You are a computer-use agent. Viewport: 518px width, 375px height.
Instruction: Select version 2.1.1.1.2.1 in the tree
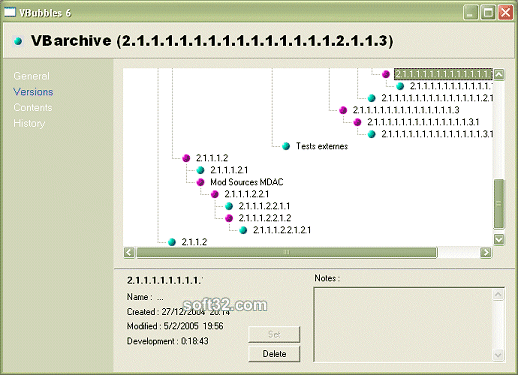pyautogui.click(x=229, y=170)
